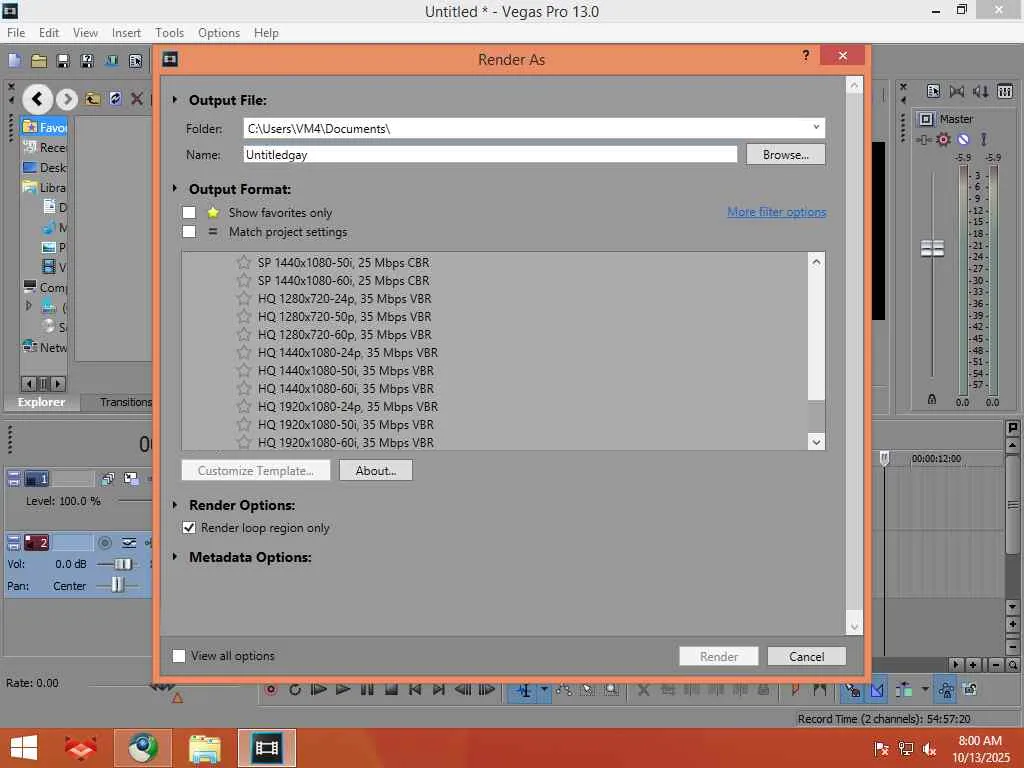
Task: Favorite the HQ 1280x720-24p template star
Action: [244, 298]
